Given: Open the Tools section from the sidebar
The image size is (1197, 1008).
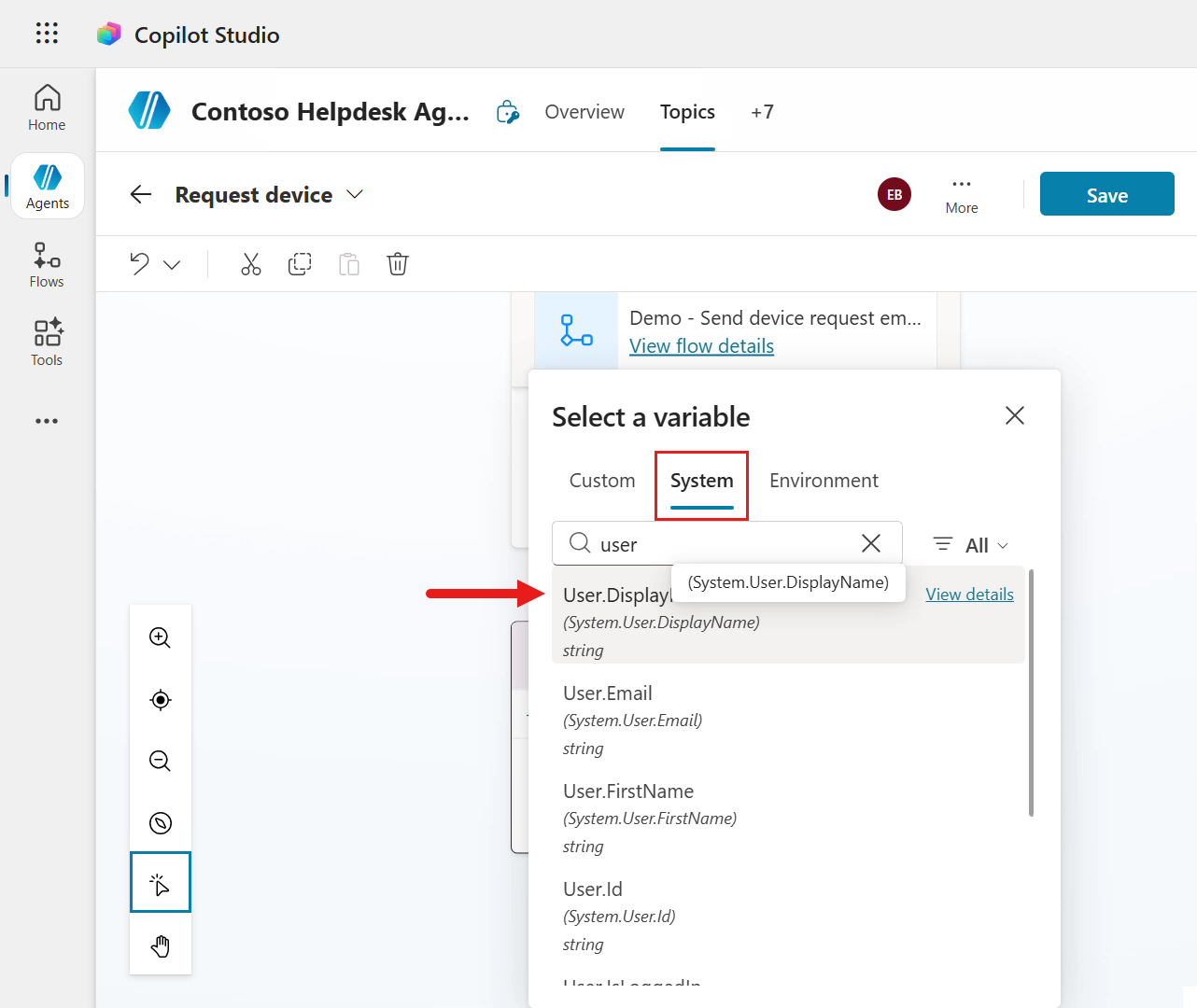Looking at the screenshot, I should [46, 343].
